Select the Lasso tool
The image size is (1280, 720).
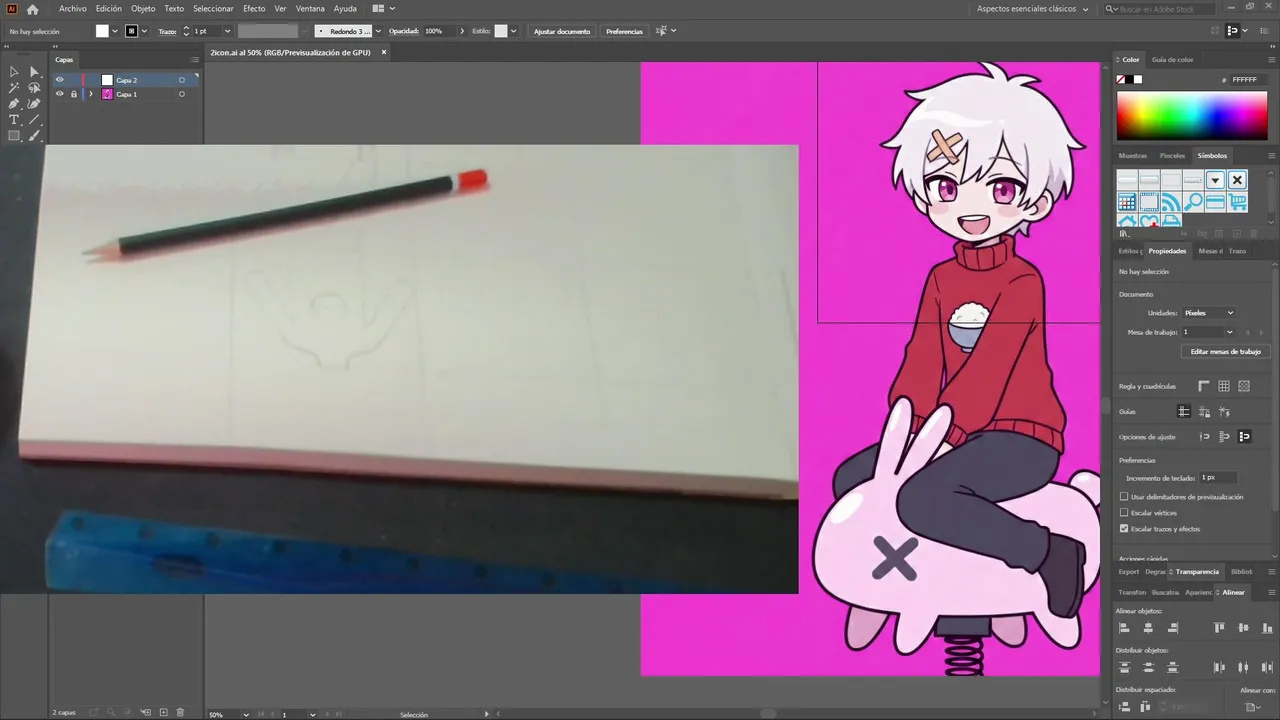click(x=34, y=88)
